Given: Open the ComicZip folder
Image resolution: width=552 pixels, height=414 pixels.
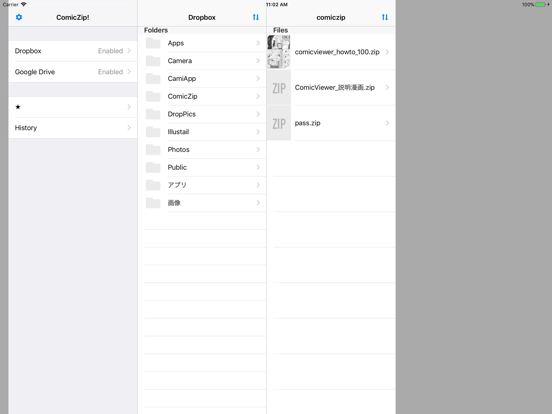Looking at the screenshot, I should [x=202, y=96].
